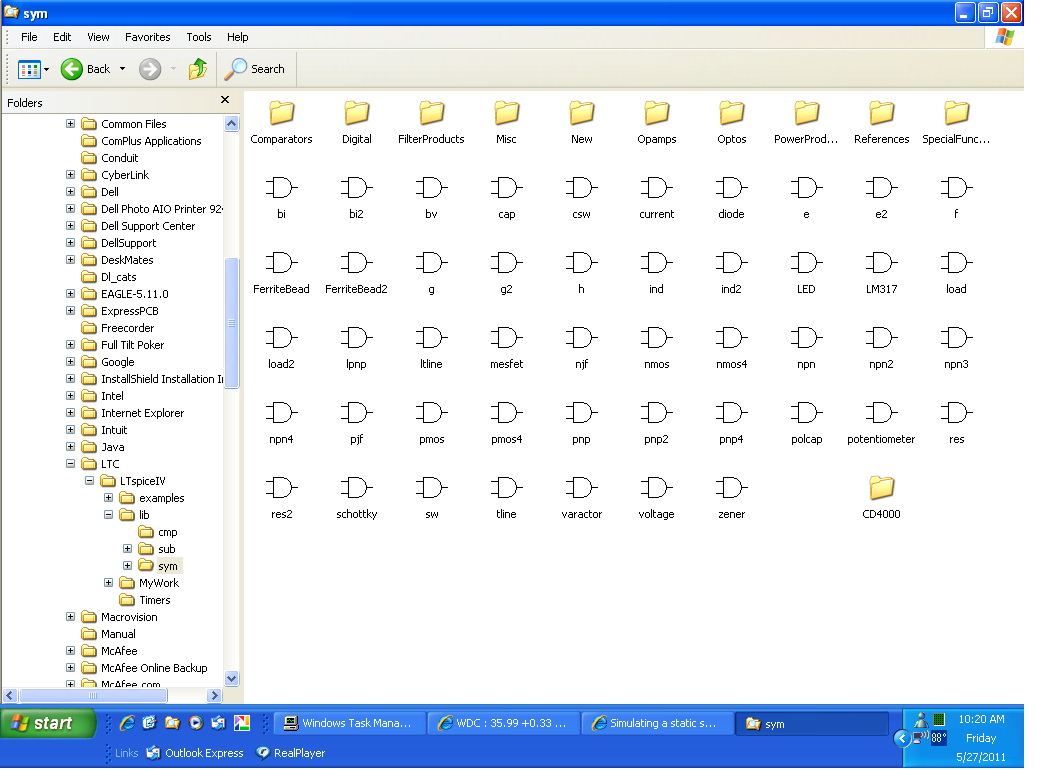
Task: Switch to Windows Task Manager taskbar button
Action: (350, 723)
